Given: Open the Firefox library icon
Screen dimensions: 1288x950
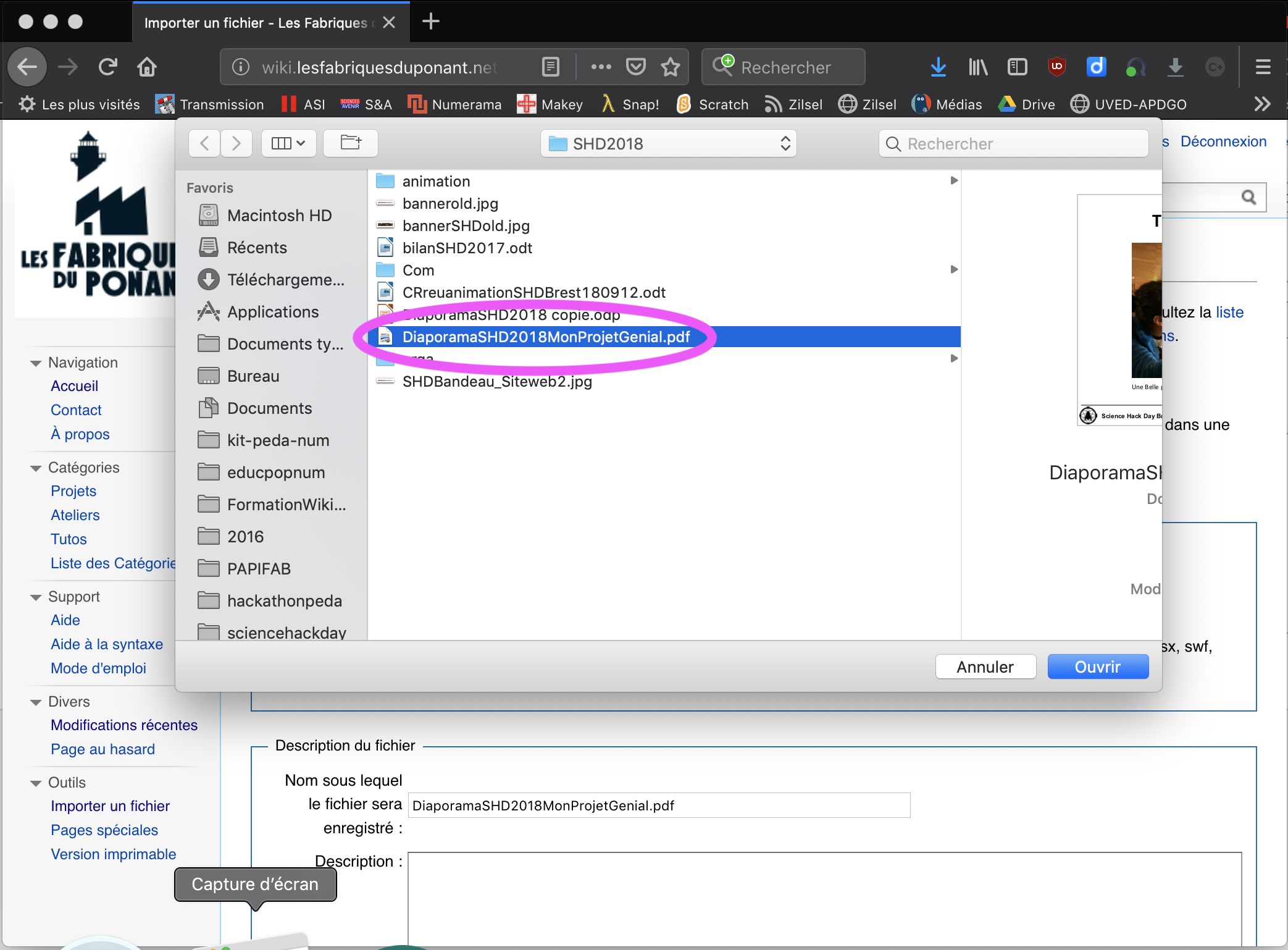Looking at the screenshot, I should pyautogui.click(x=978, y=67).
